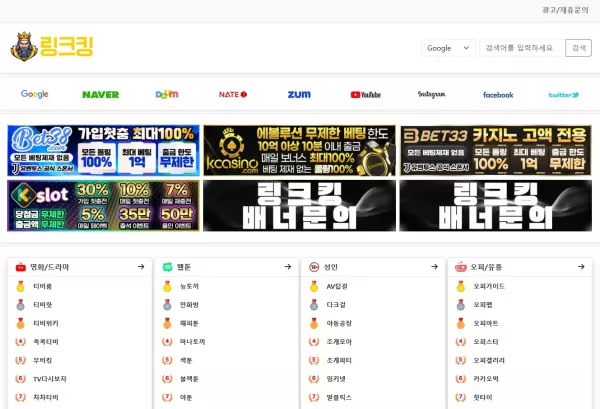Open the Instagram logo link
The width and height of the screenshot is (600, 409).
click(432, 94)
